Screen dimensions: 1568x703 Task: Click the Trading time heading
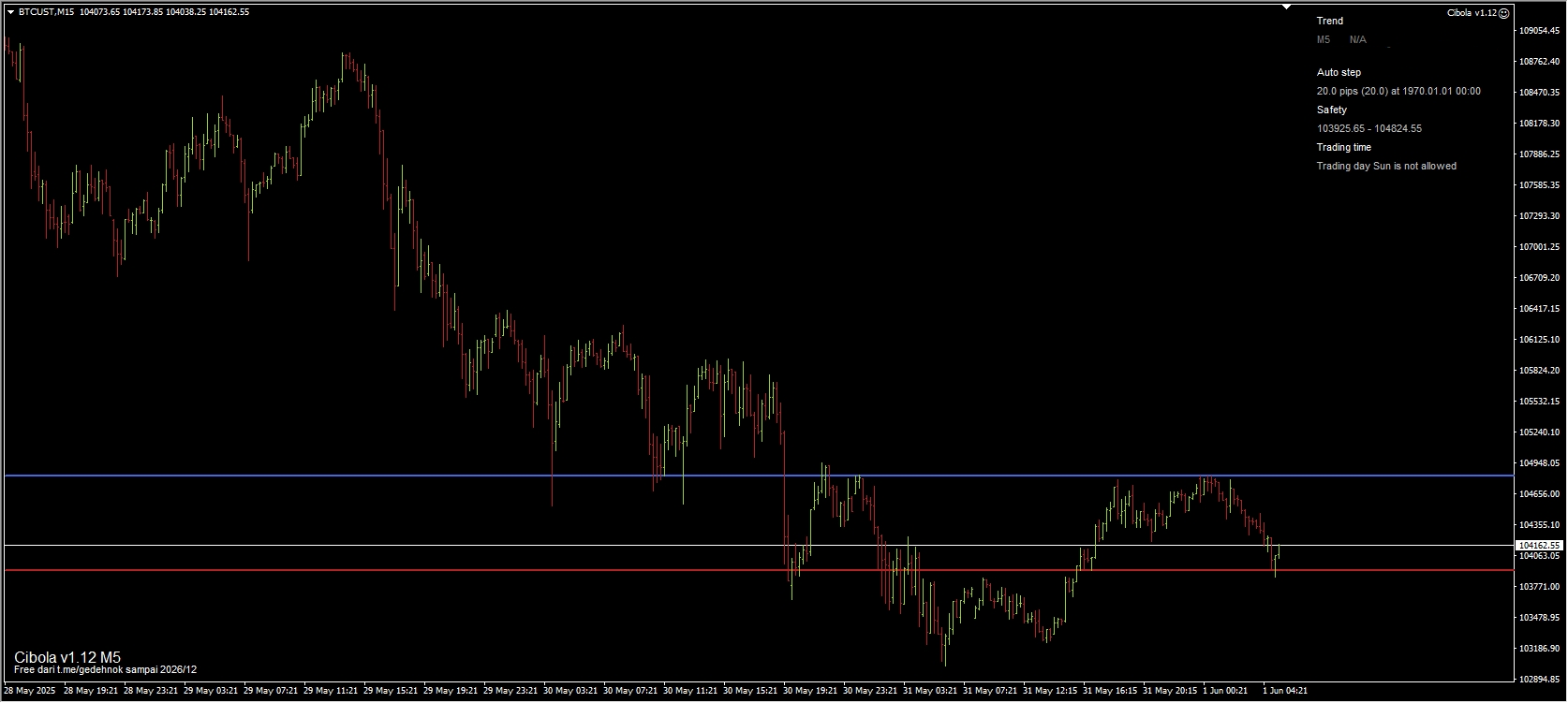pyautogui.click(x=1343, y=147)
